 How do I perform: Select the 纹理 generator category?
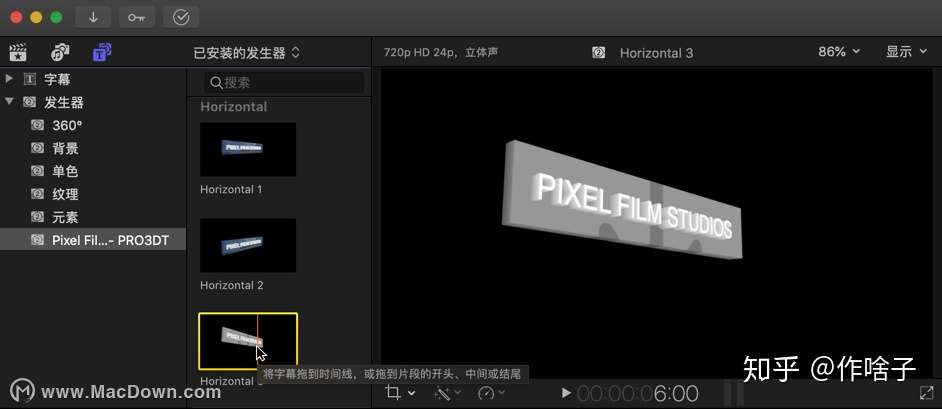pyautogui.click(x=93, y=194)
